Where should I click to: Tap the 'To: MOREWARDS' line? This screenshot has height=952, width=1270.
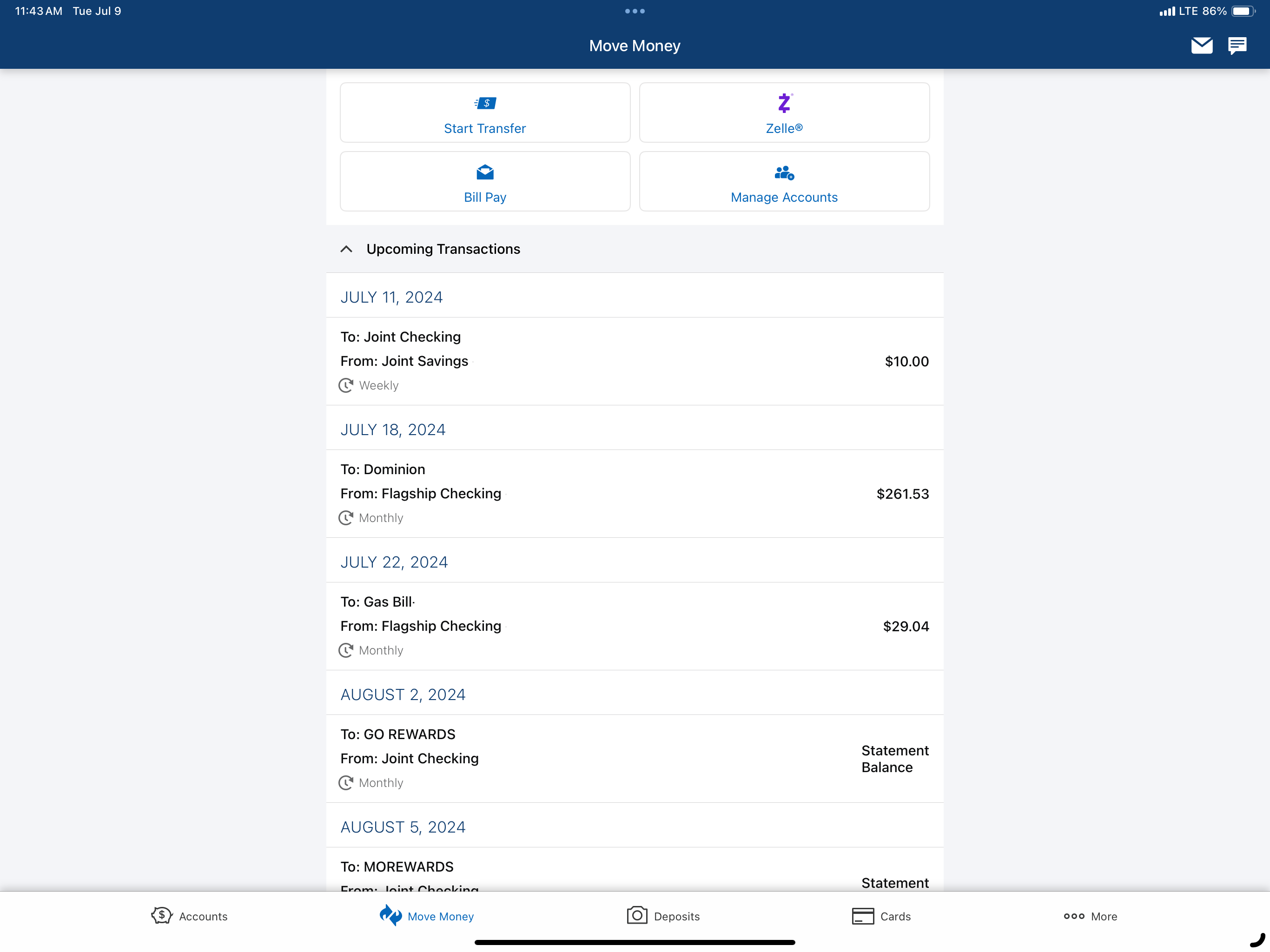tap(397, 867)
